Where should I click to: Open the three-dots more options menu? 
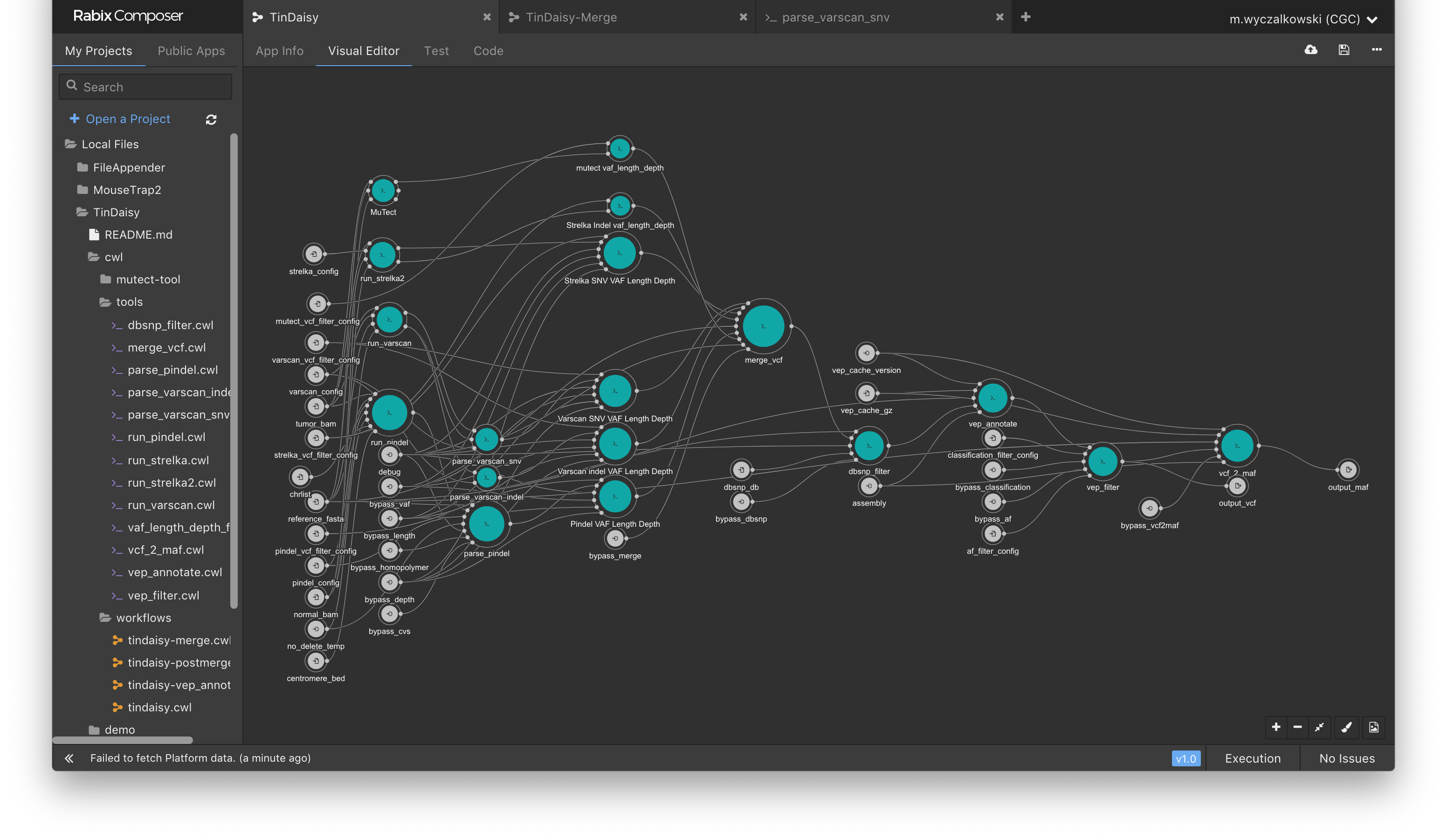tap(1376, 50)
